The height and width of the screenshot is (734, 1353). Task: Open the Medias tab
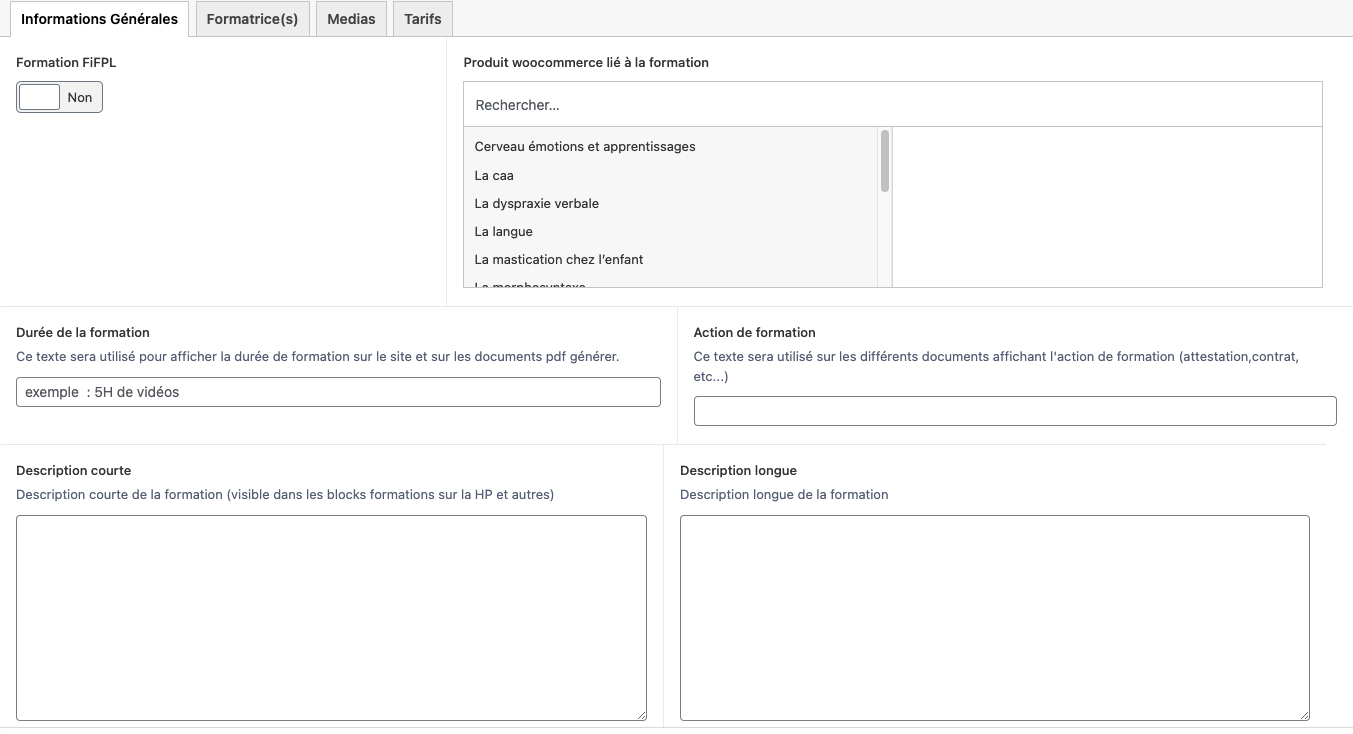[x=351, y=19]
